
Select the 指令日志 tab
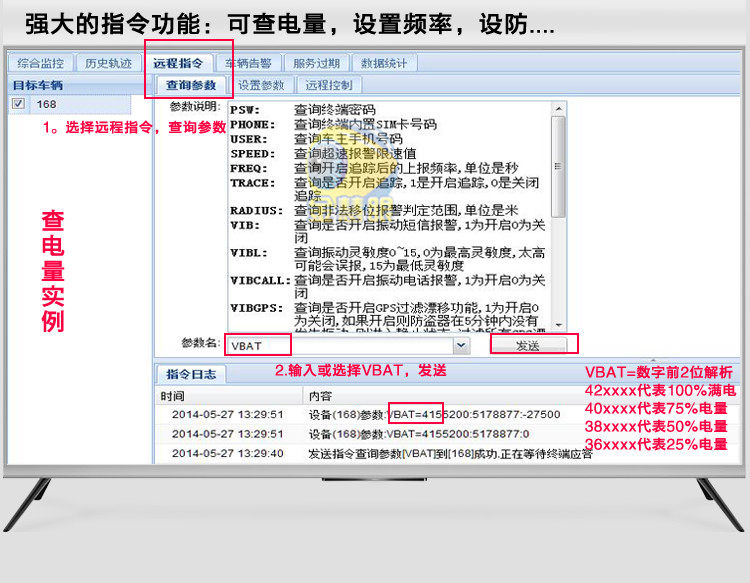[191, 374]
